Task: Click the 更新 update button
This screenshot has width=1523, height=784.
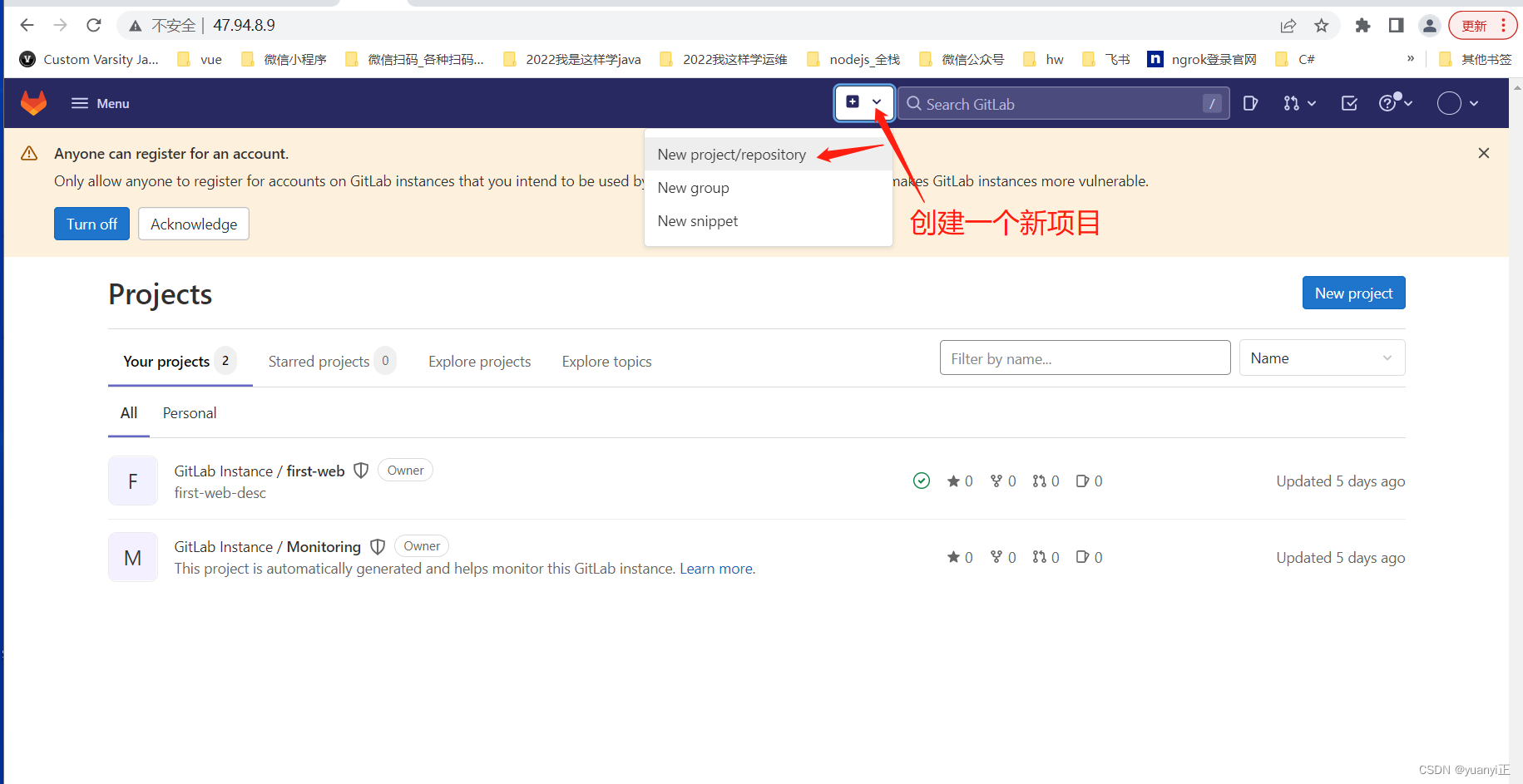Action: click(1482, 26)
